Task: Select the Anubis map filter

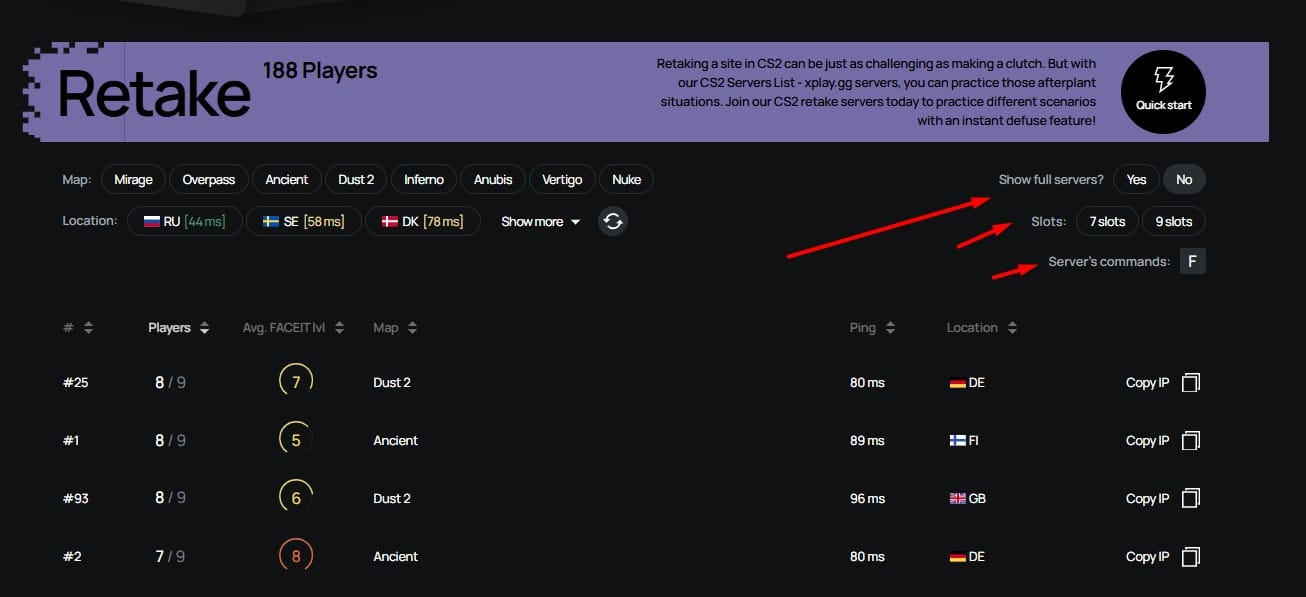Action: 493,180
